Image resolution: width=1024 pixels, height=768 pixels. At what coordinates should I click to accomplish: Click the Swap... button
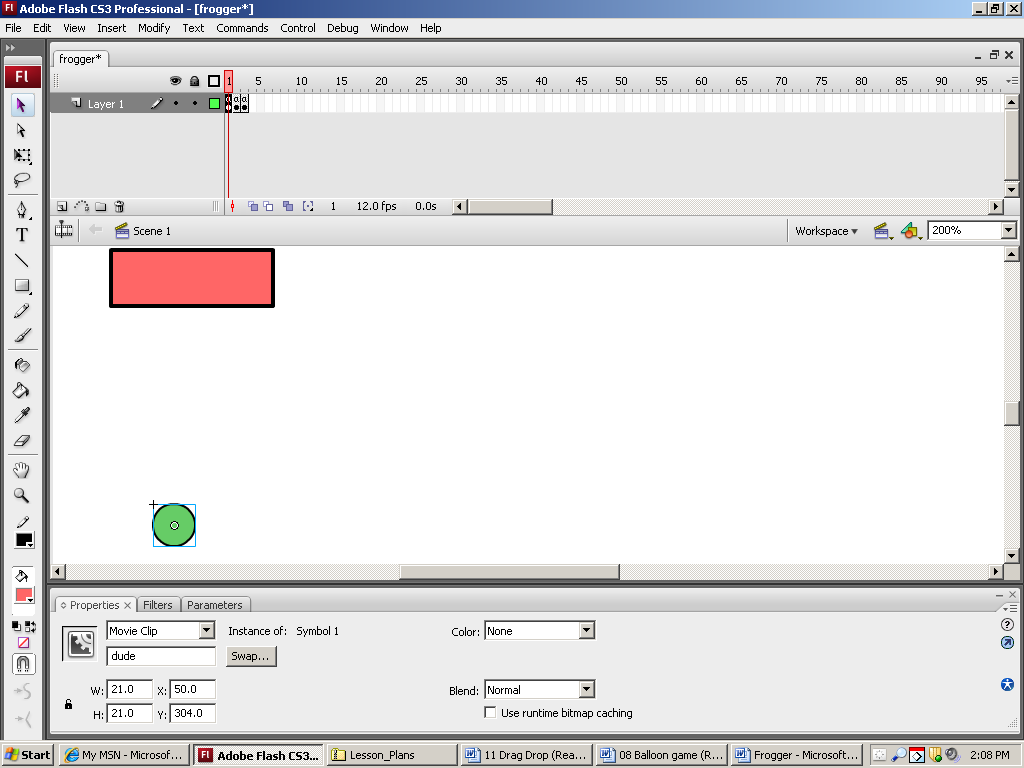(x=251, y=656)
